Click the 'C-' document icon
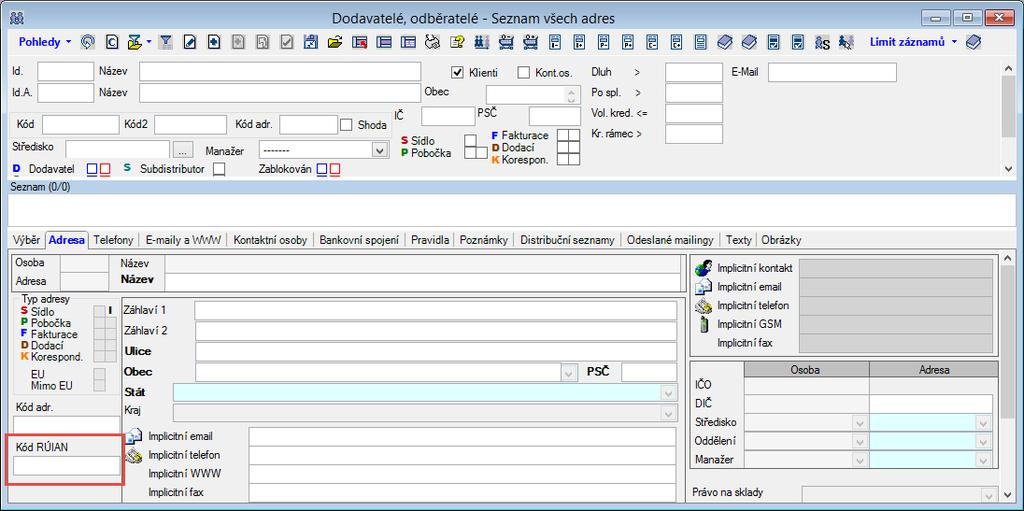The image size is (1024, 511). (x=652, y=42)
